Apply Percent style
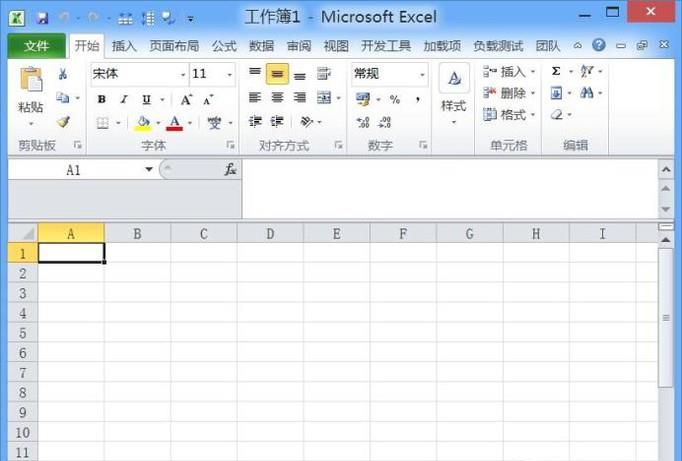 (395, 100)
